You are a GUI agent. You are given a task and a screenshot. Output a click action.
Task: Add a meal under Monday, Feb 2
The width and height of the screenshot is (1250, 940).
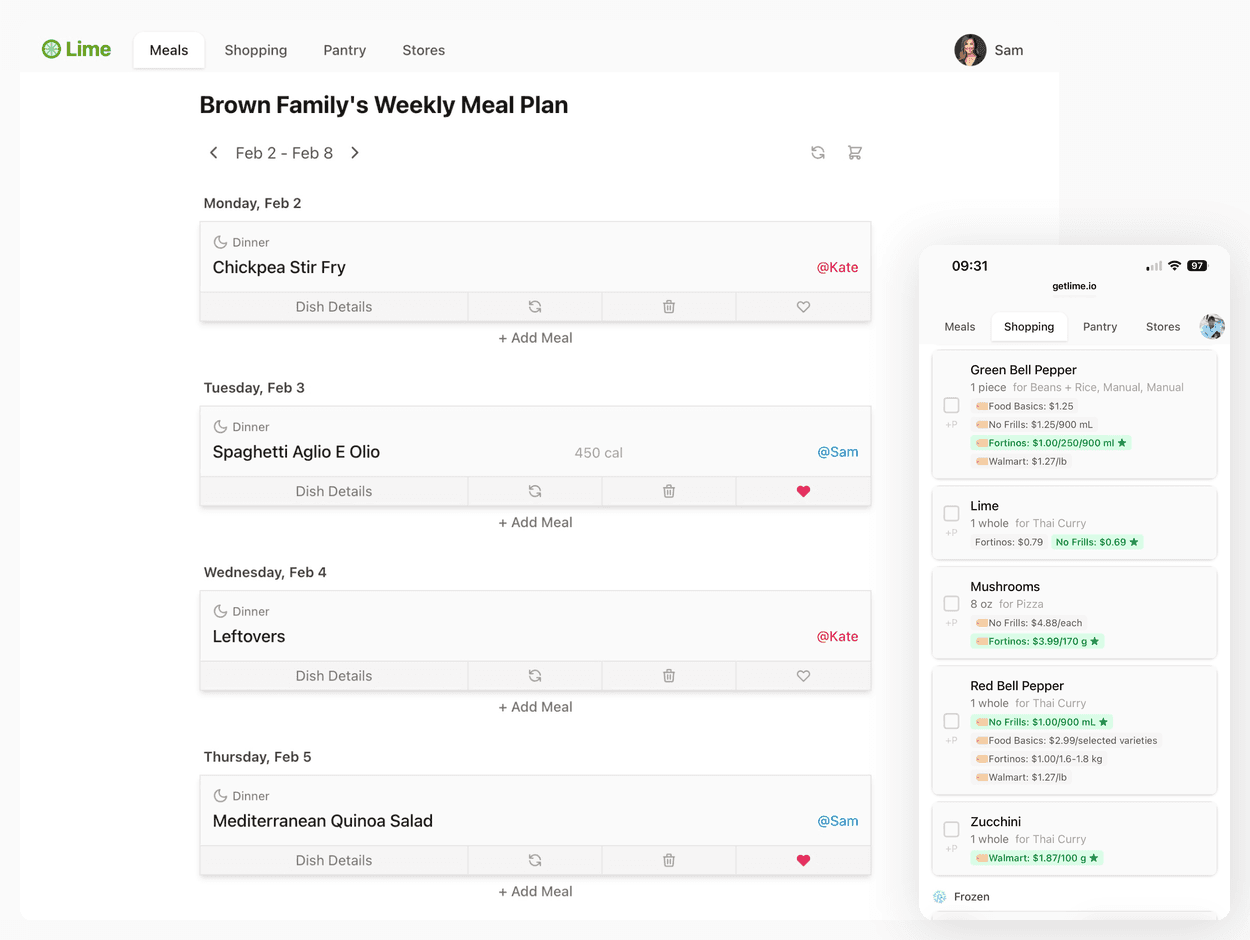[x=535, y=338]
